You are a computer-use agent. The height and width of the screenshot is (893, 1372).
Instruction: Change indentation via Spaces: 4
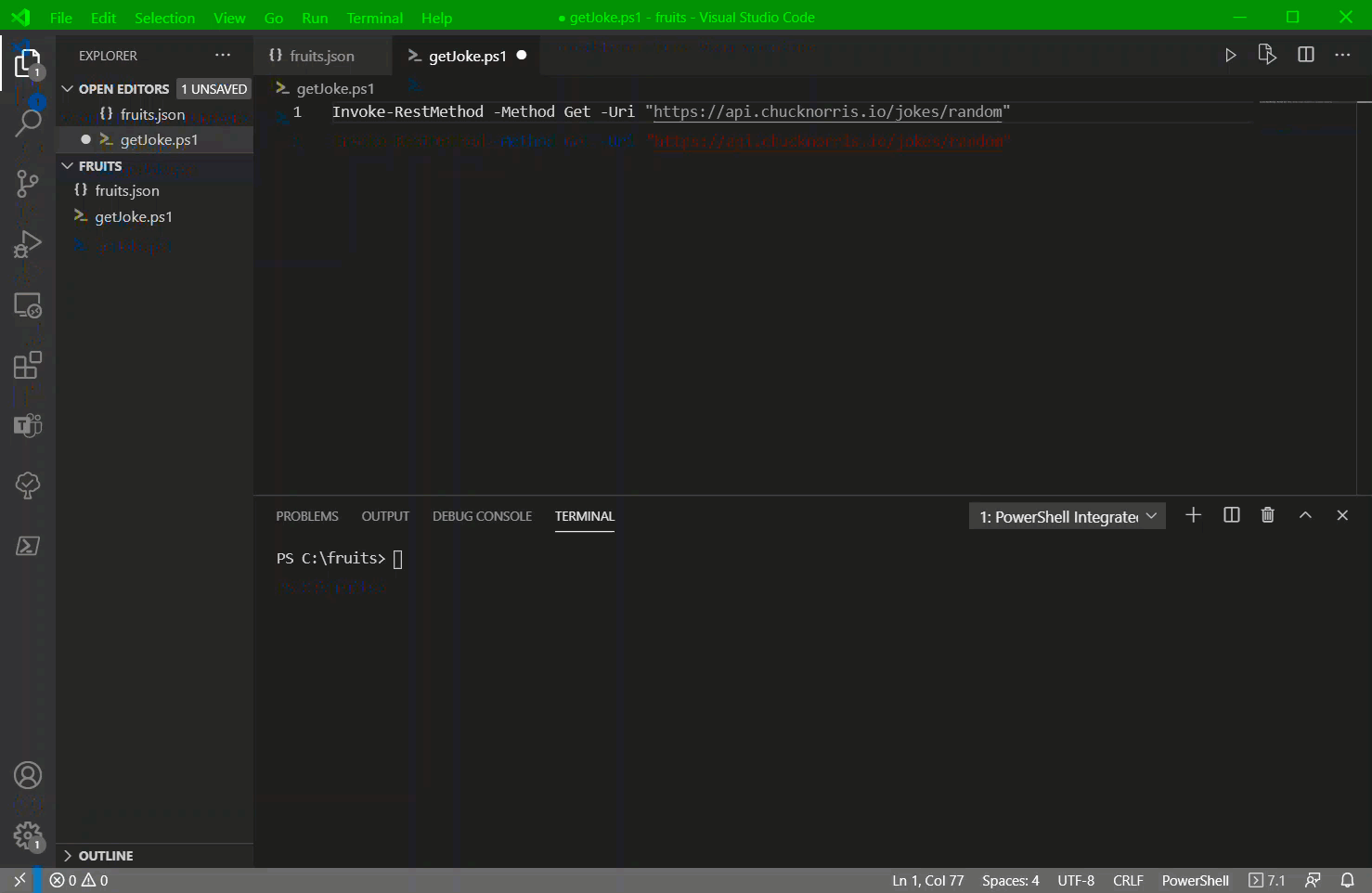[x=1011, y=880]
